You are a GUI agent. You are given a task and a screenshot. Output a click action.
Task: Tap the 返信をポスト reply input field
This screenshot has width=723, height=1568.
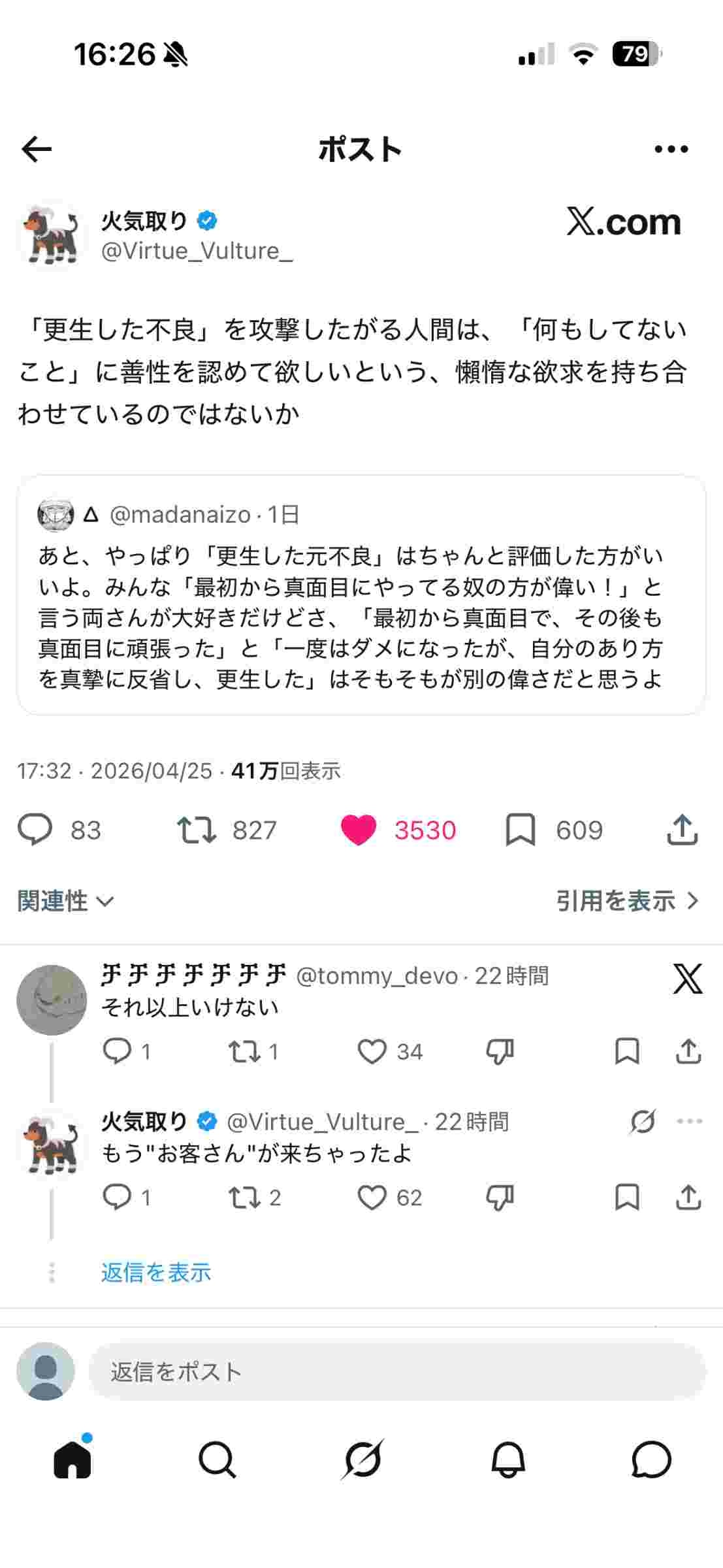coord(397,1371)
